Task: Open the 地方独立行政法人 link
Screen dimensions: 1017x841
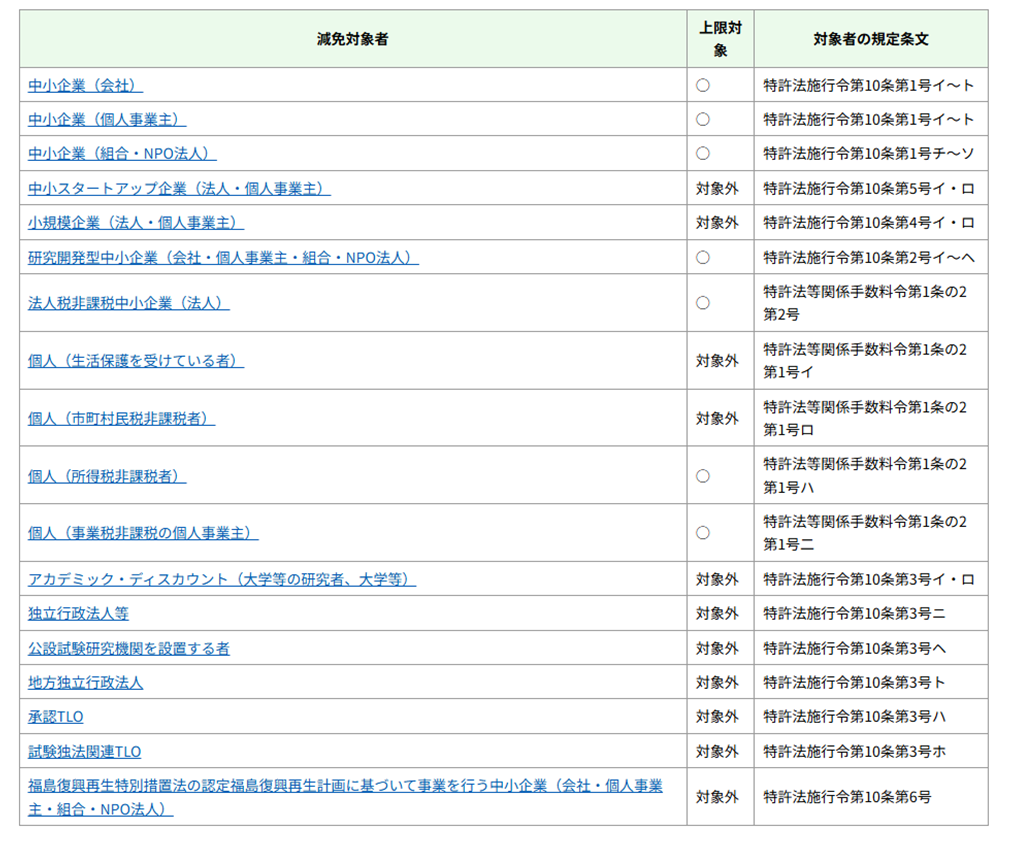Action: click(x=86, y=683)
